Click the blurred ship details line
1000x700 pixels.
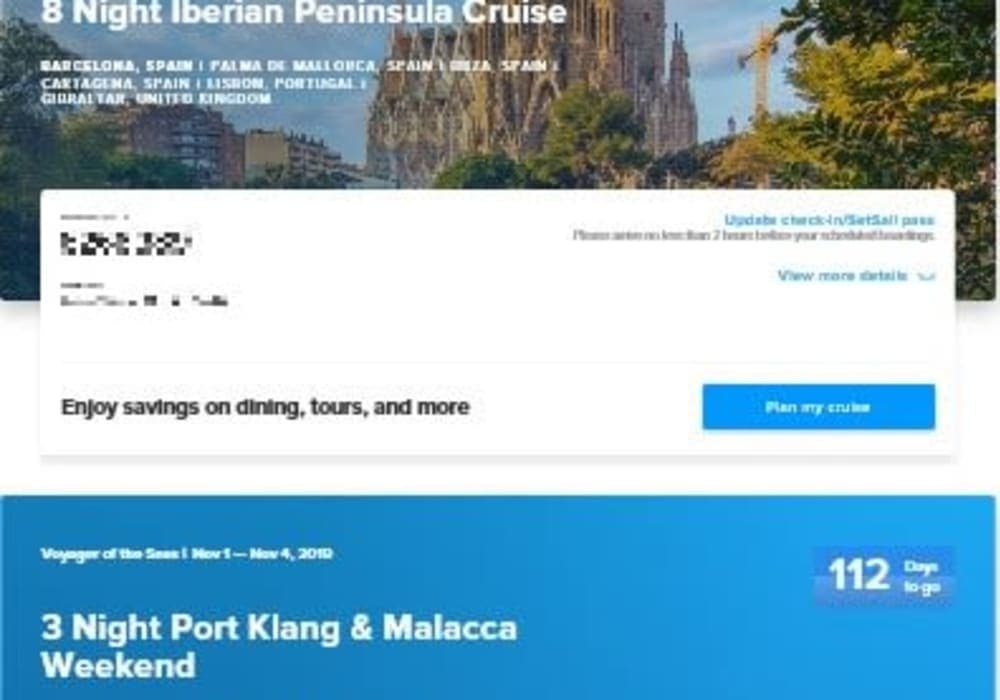pos(144,301)
